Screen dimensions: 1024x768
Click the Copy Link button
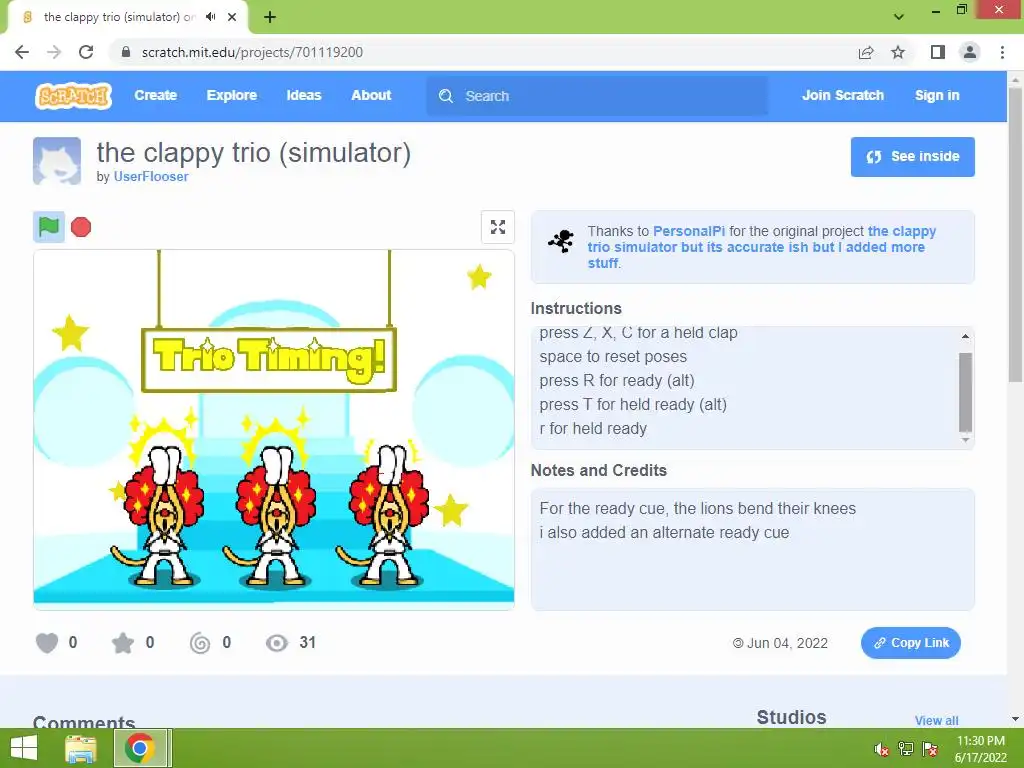pos(910,643)
